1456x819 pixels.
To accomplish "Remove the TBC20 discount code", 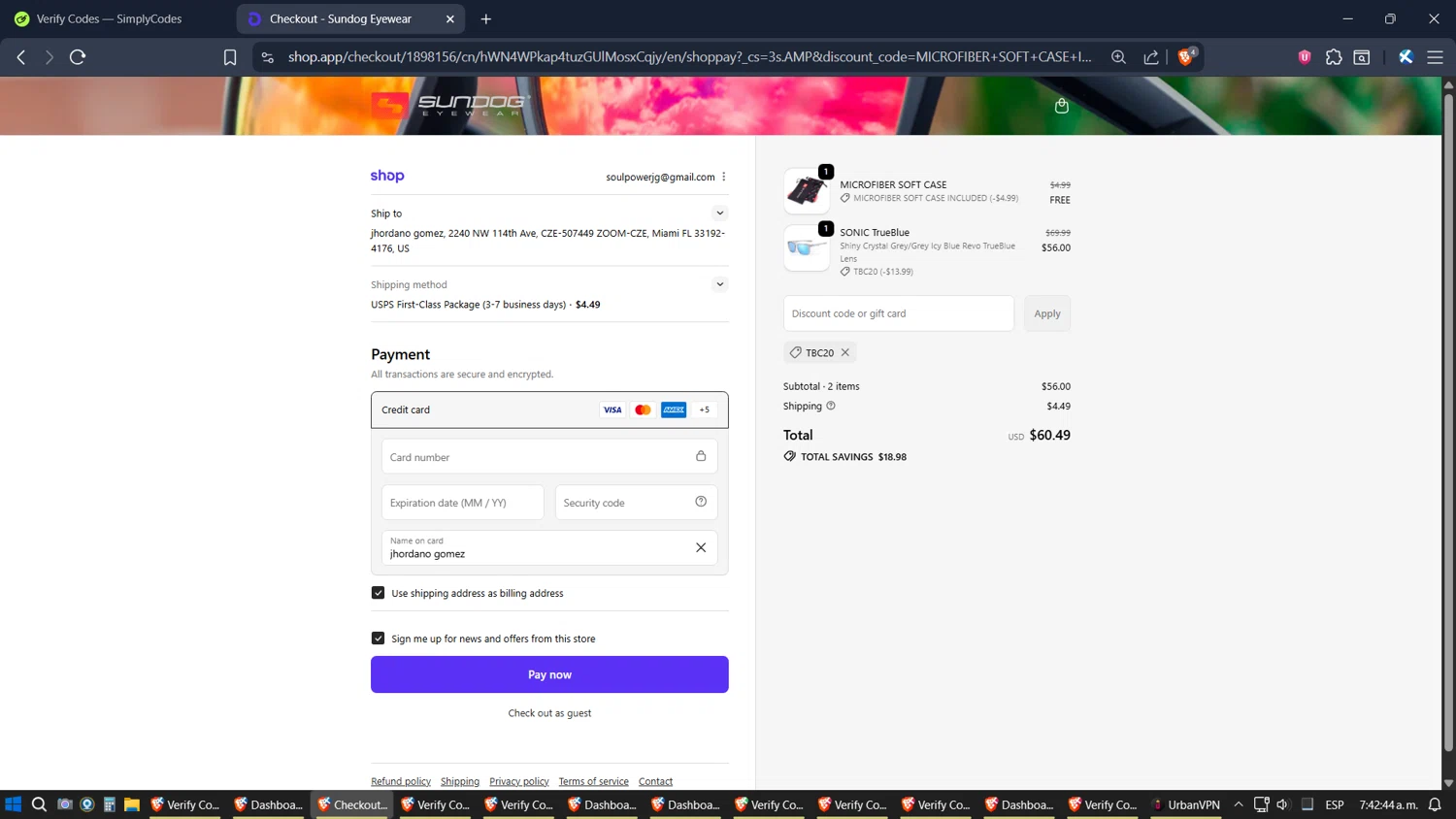I will pos(845,352).
